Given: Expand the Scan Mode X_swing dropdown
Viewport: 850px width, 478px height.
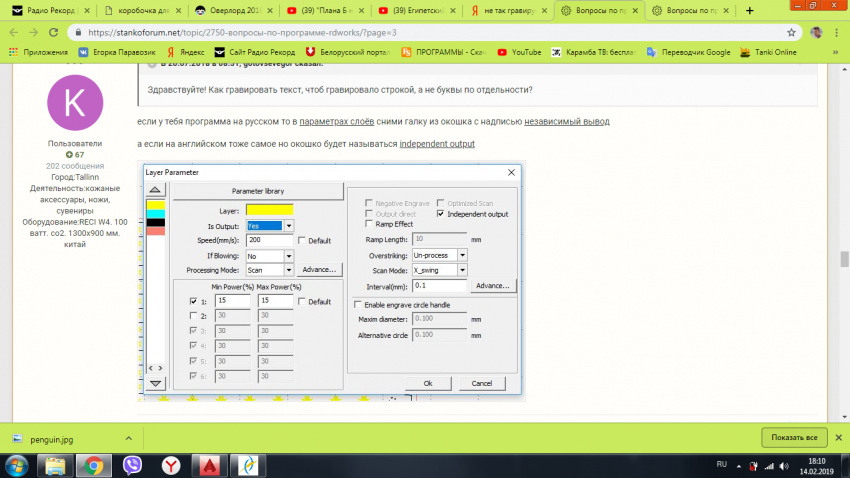Looking at the screenshot, I should [x=462, y=270].
